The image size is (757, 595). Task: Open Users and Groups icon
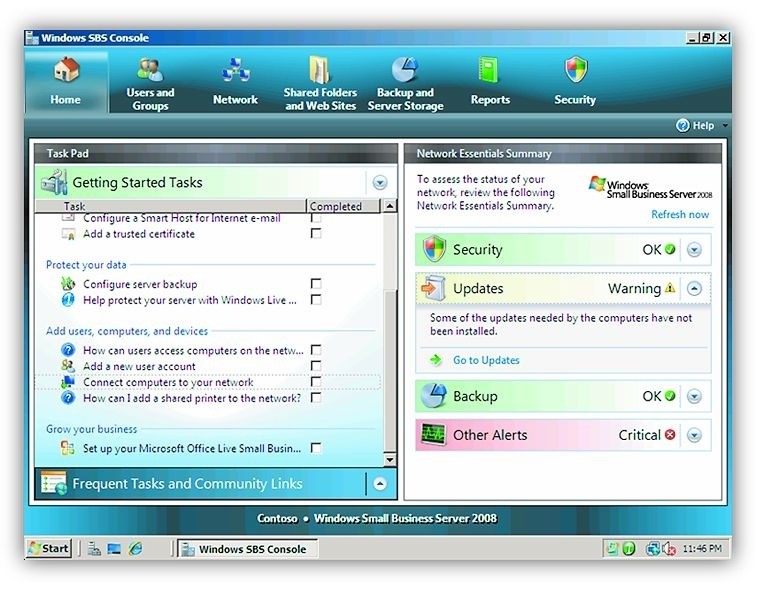[x=150, y=70]
